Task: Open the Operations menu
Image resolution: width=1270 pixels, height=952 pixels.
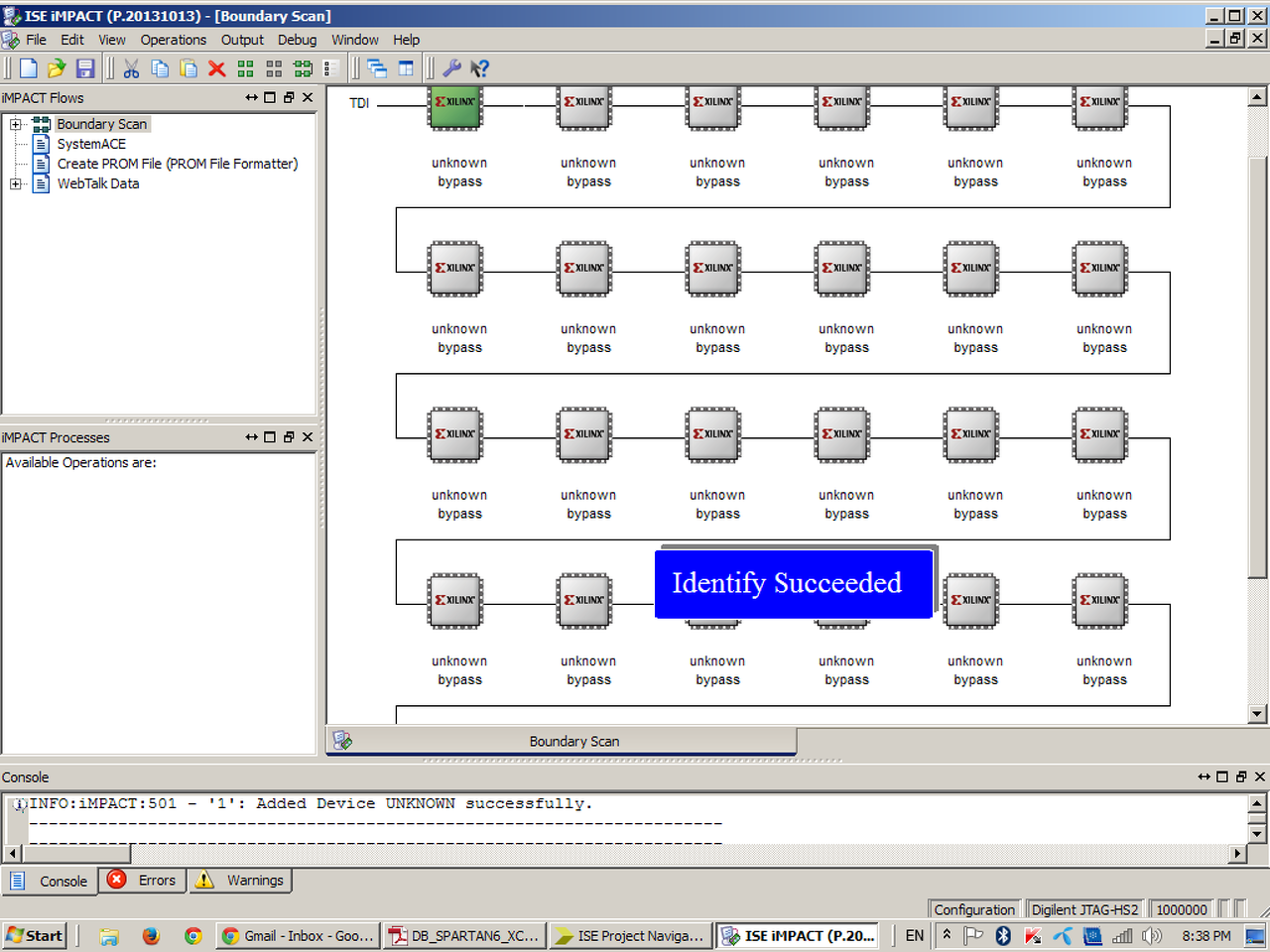Action: click(174, 40)
